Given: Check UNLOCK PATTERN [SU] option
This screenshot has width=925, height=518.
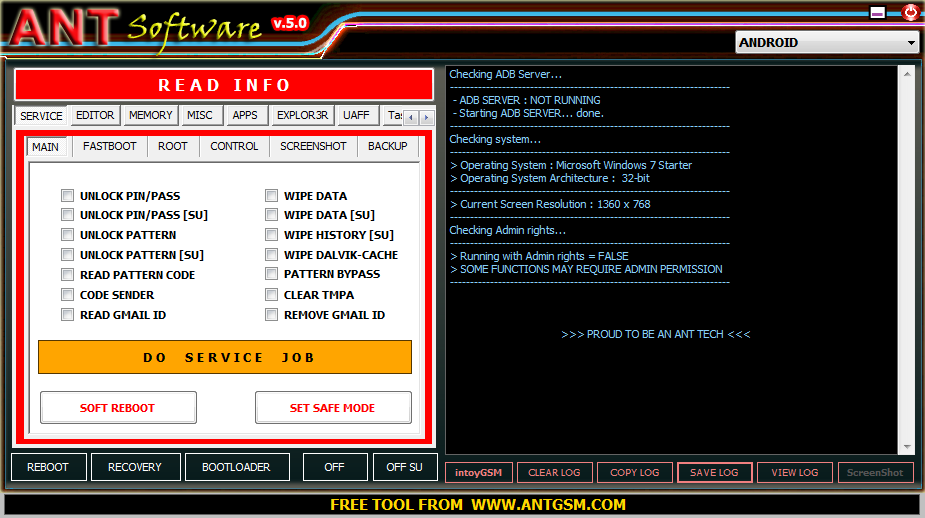Looking at the screenshot, I should tap(67, 255).
